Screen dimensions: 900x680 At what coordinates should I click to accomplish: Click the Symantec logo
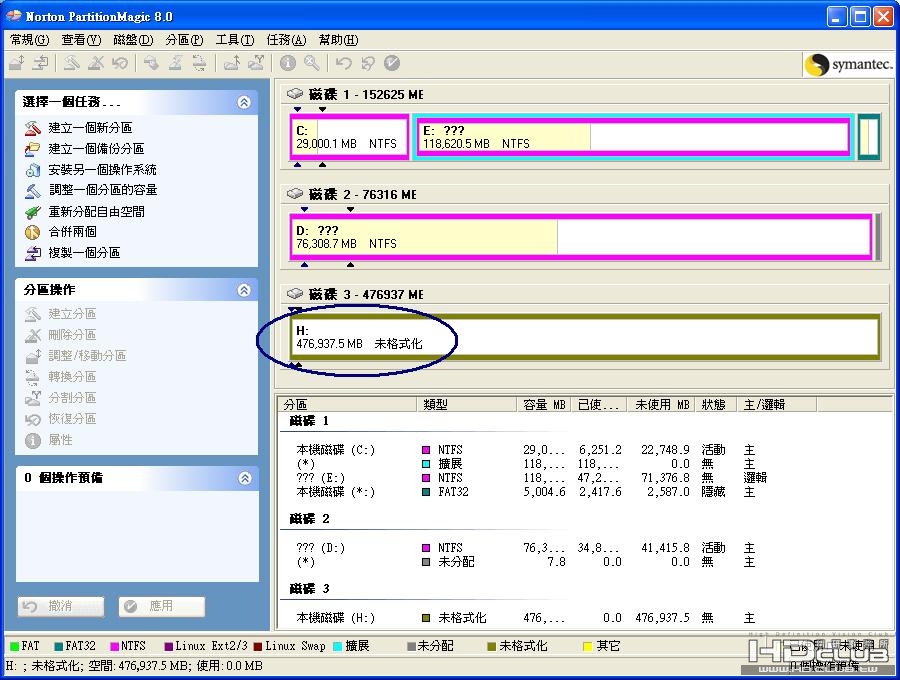click(x=849, y=64)
